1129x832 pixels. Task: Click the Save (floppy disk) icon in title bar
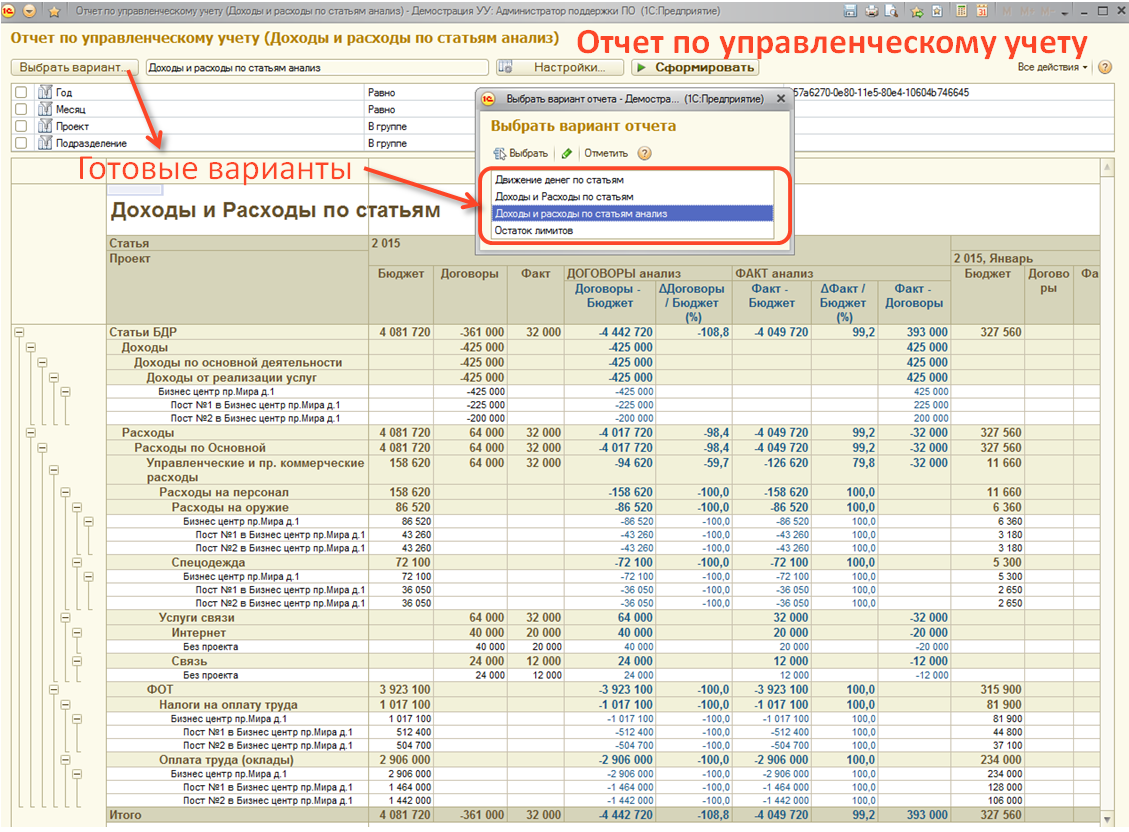tap(851, 11)
